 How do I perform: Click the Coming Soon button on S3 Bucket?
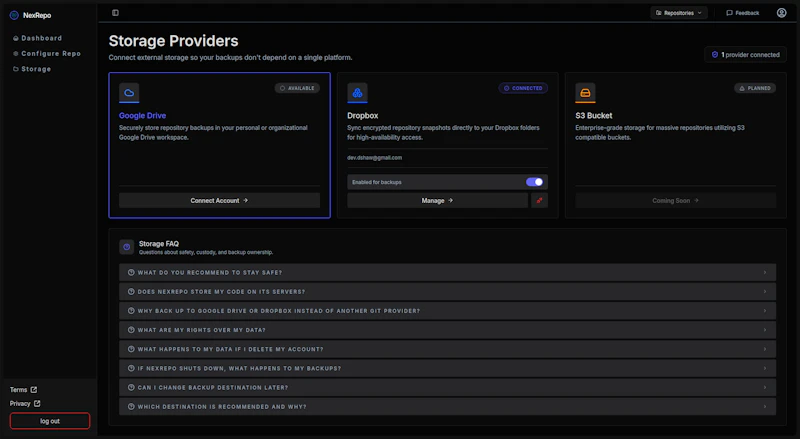[x=676, y=201]
